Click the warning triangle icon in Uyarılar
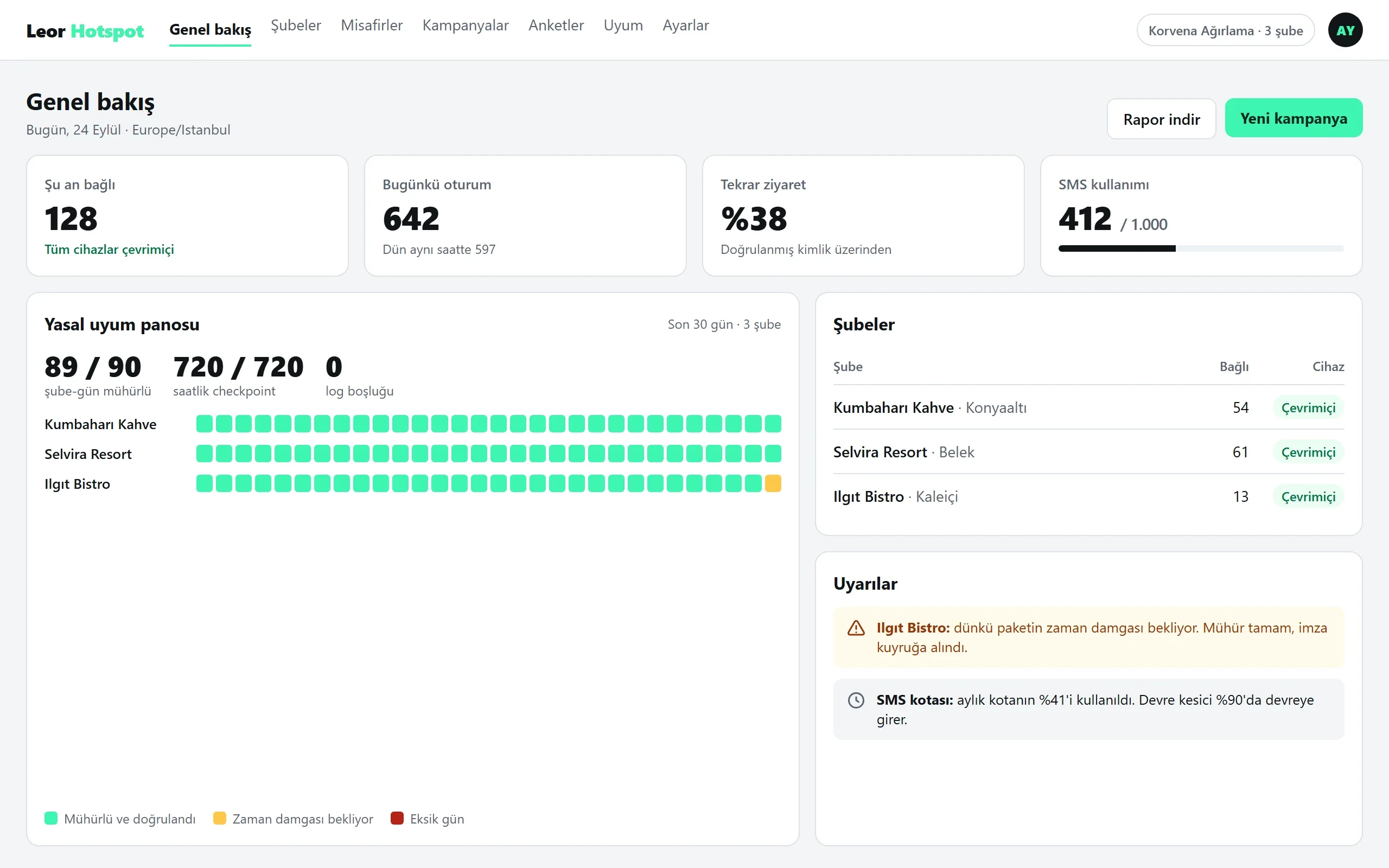This screenshot has height=868, width=1389. point(856,628)
